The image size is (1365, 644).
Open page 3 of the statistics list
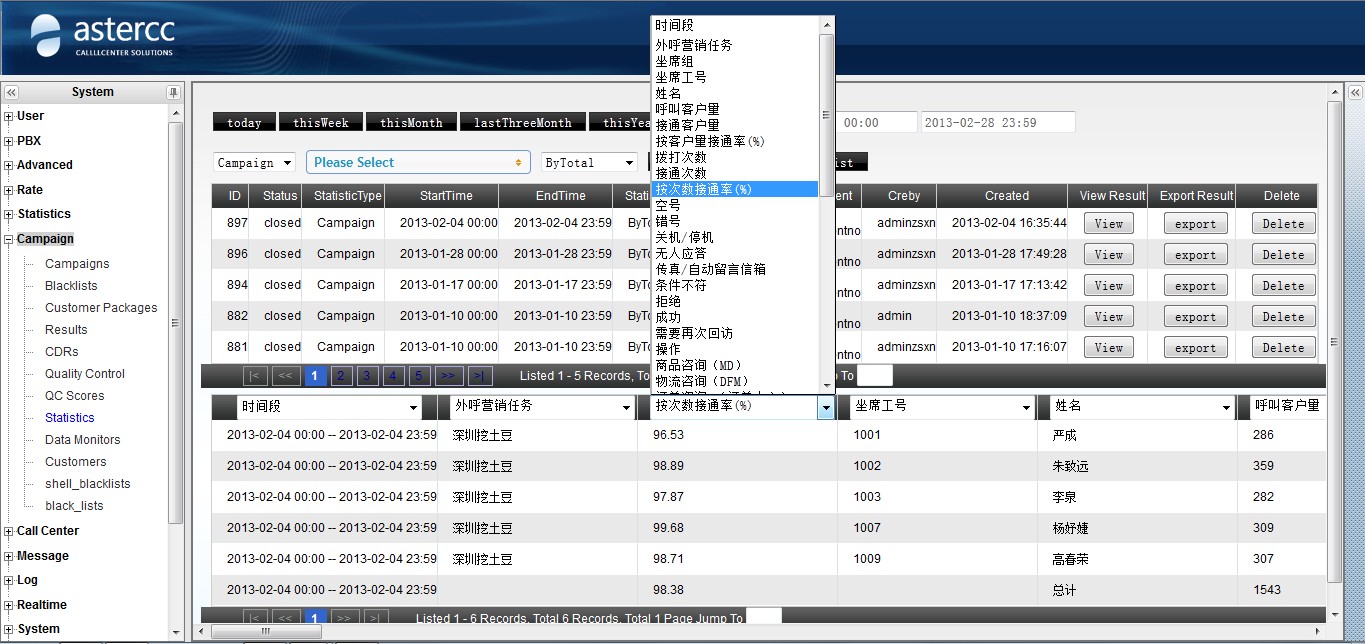[367, 376]
